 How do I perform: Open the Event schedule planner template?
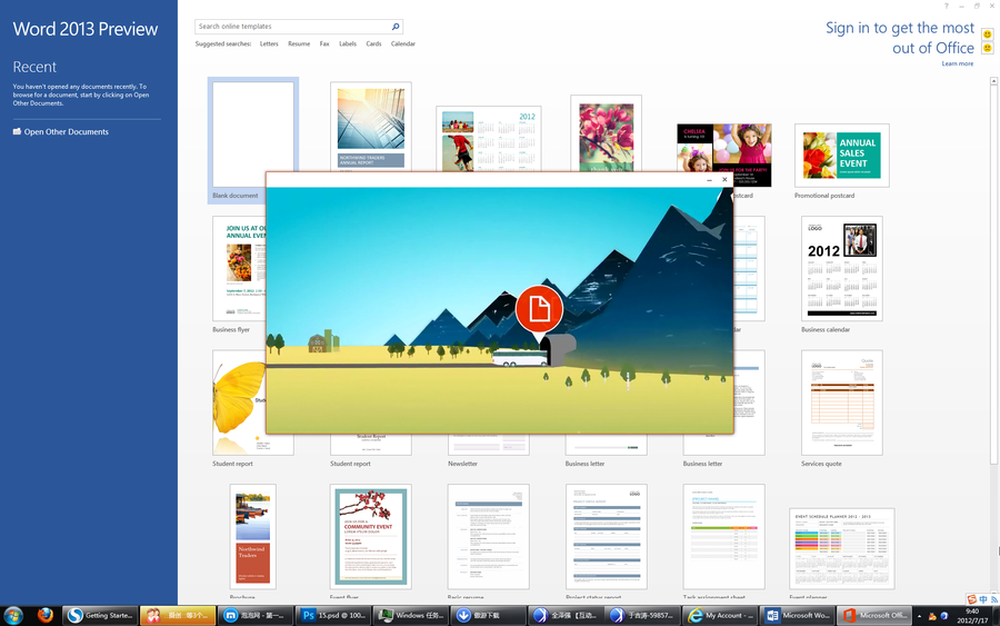click(842, 548)
